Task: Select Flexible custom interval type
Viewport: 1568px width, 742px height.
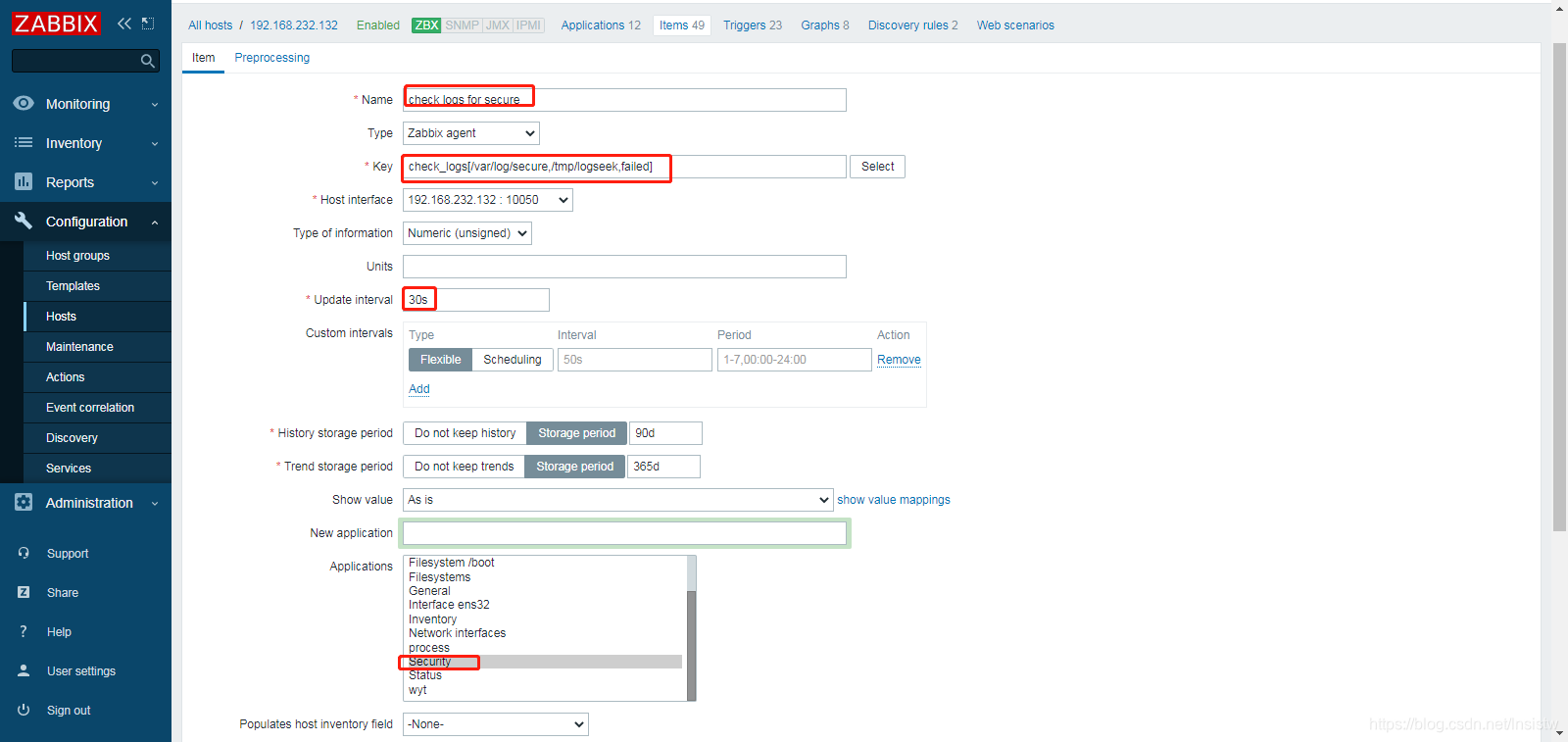Action: coord(440,360)
